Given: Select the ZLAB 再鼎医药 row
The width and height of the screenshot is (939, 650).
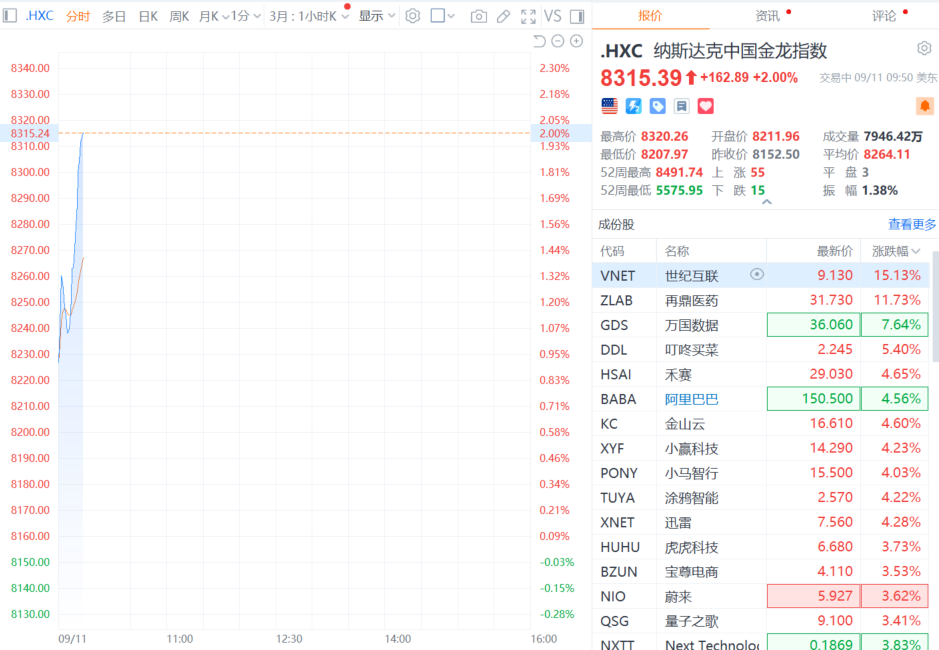Looking at the screenshot, I should click(x=761, y=300).
